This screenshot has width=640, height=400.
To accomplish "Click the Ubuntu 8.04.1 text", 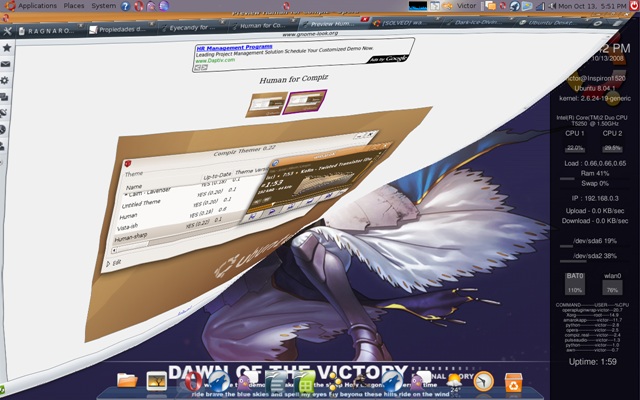I will tap(594, 88).
